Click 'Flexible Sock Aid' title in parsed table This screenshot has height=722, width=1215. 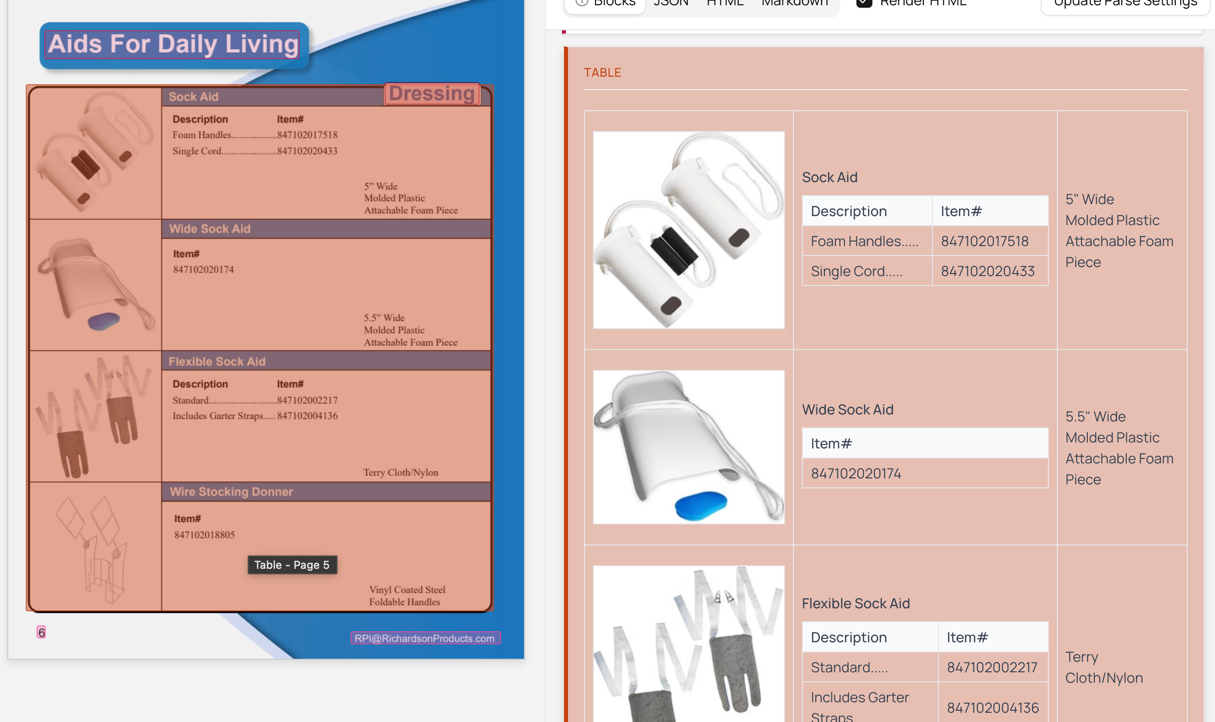coord(856,603)
